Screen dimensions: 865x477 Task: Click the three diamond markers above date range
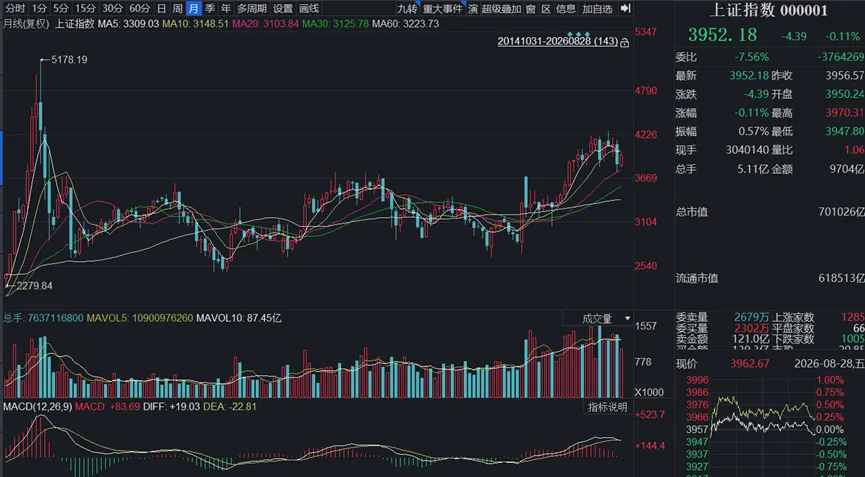tap(579, 34)
